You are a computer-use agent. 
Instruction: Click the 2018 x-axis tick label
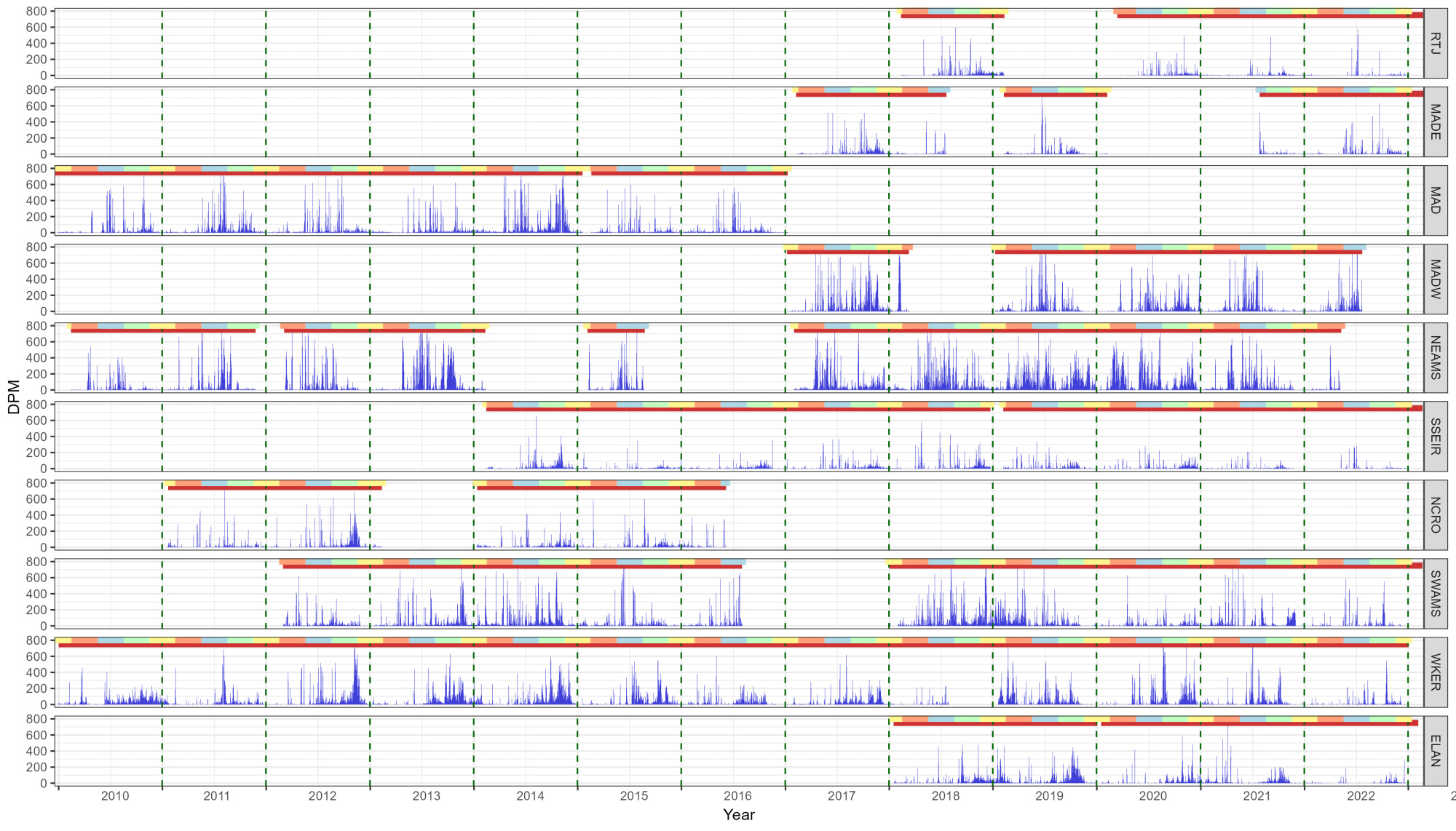945,796
